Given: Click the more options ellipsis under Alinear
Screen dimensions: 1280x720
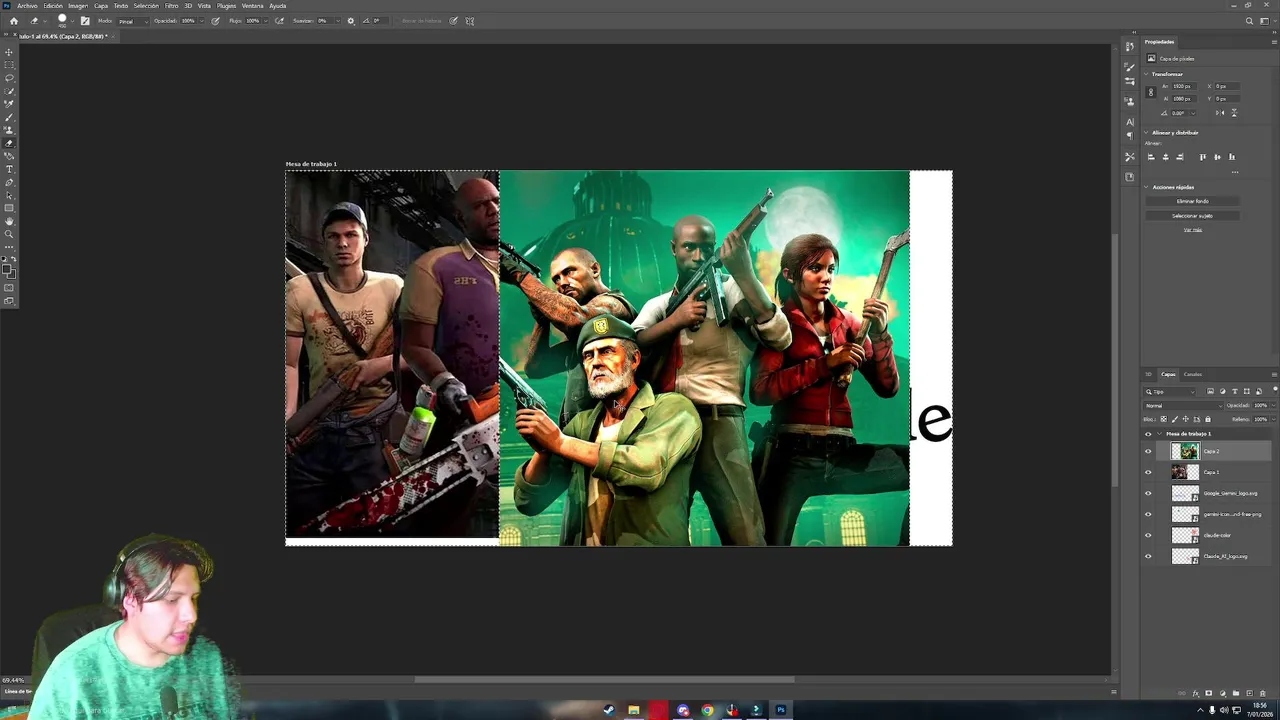Looking at the screenshot, I should pos(1235,172).
